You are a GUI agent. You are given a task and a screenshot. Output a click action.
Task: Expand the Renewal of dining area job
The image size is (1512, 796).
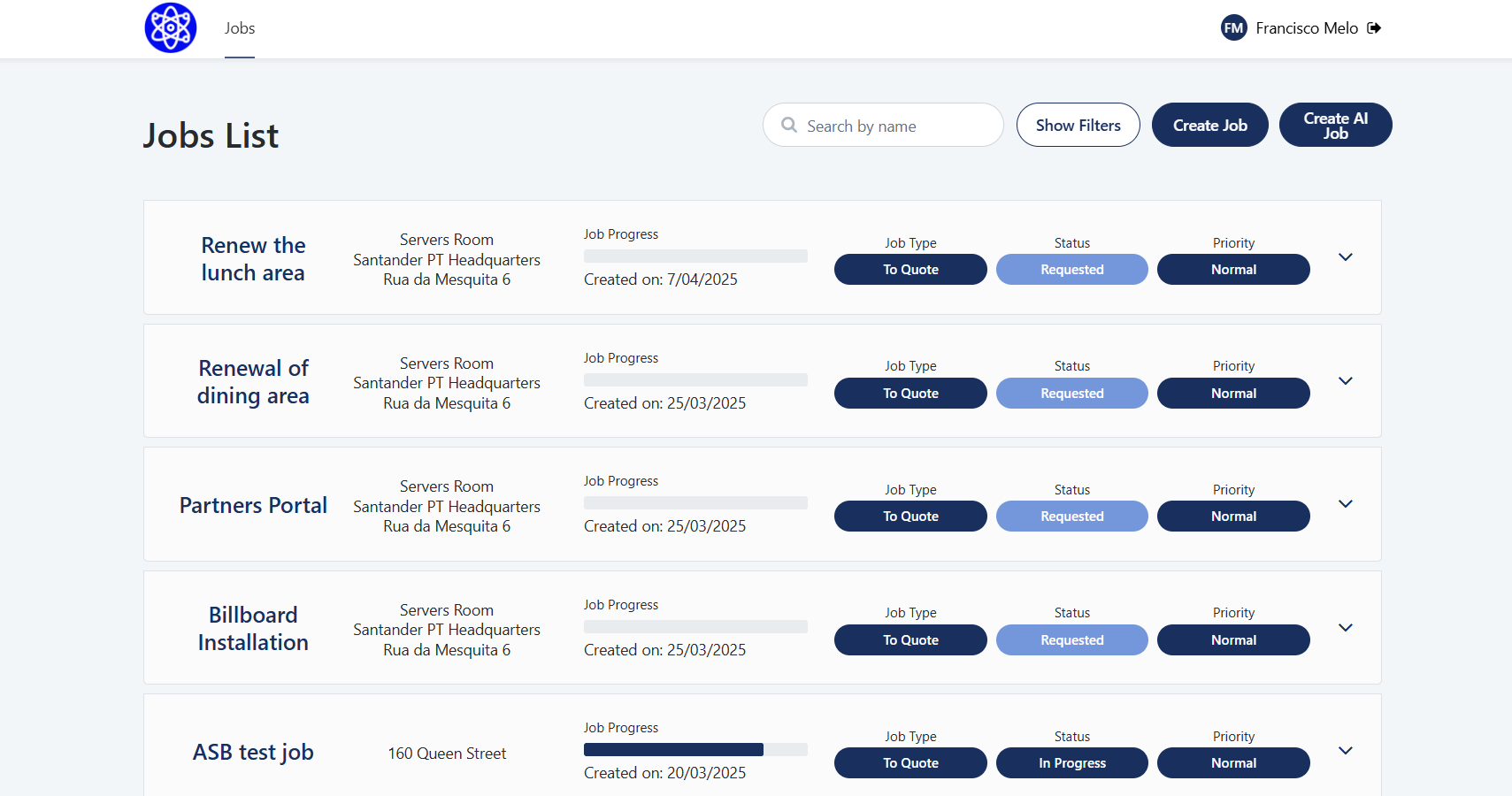pos(1345,381)
